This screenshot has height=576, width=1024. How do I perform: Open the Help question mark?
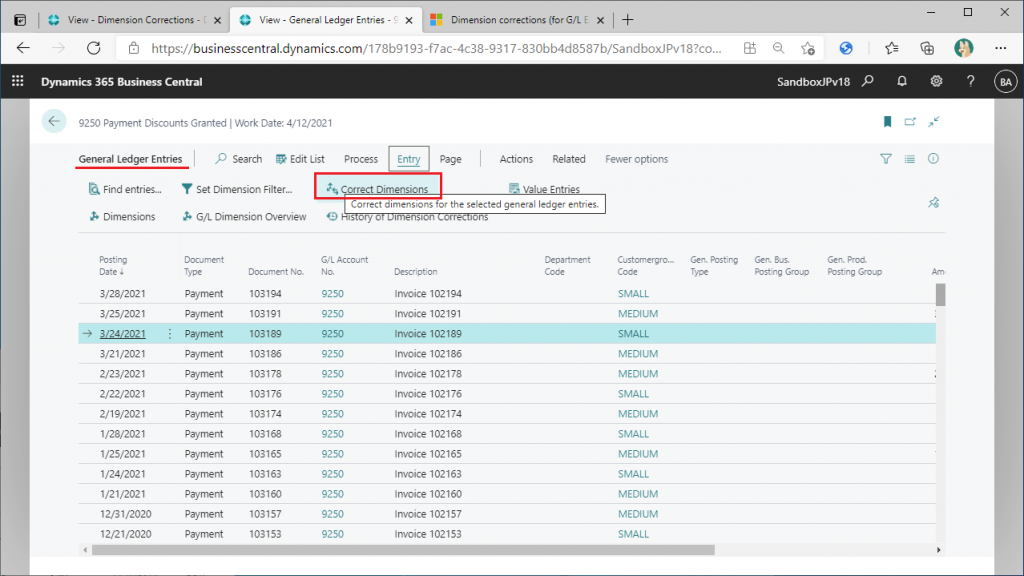(x=970, y=81)
